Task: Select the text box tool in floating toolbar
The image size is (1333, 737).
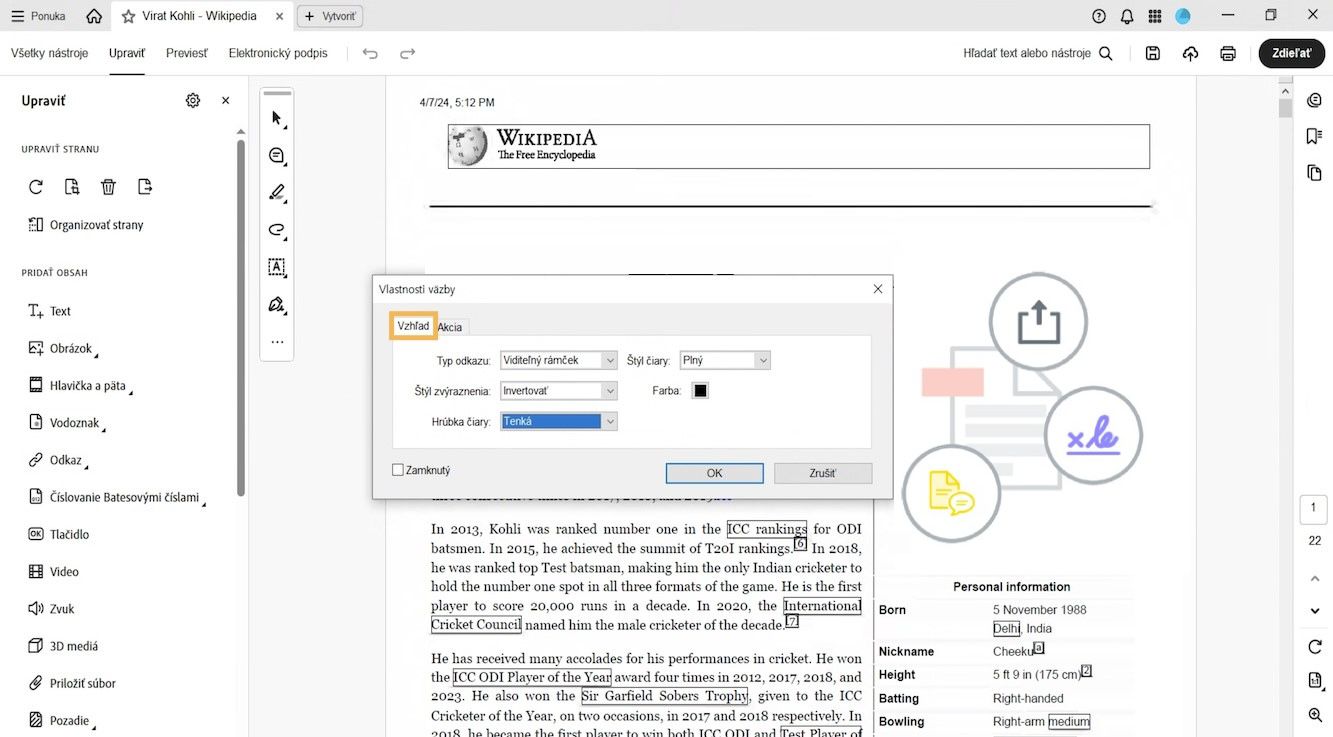Action: pos(277,267)
